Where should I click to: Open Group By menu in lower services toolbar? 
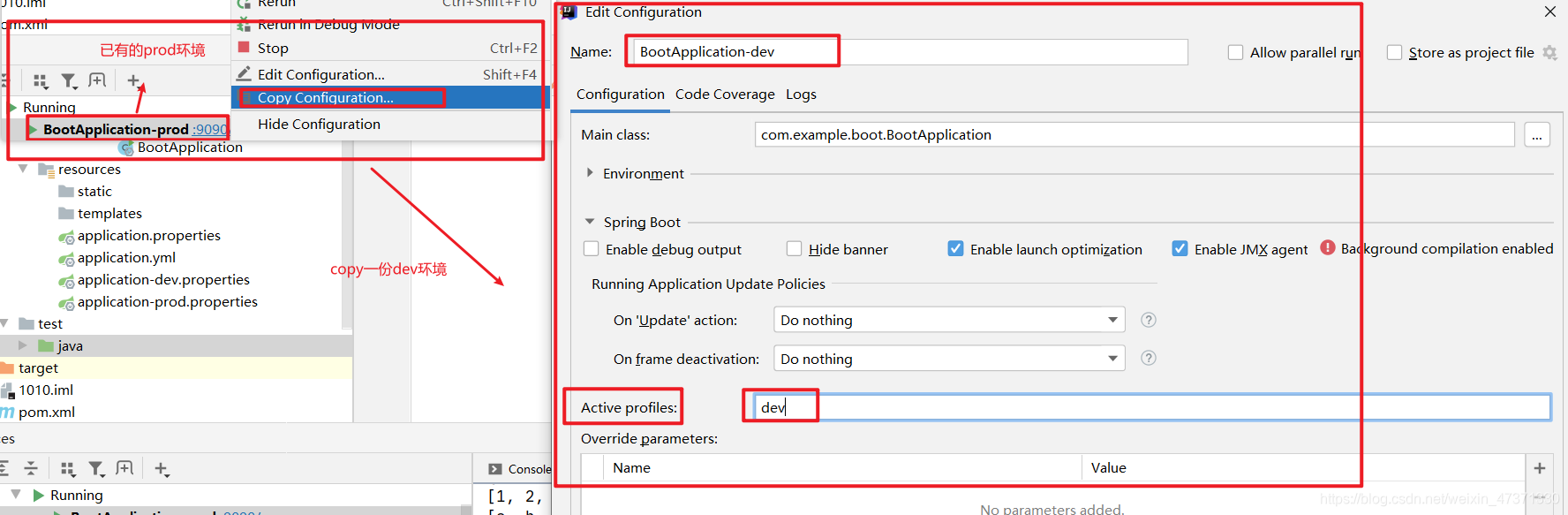pyautogui.click(x=68, y=469)
